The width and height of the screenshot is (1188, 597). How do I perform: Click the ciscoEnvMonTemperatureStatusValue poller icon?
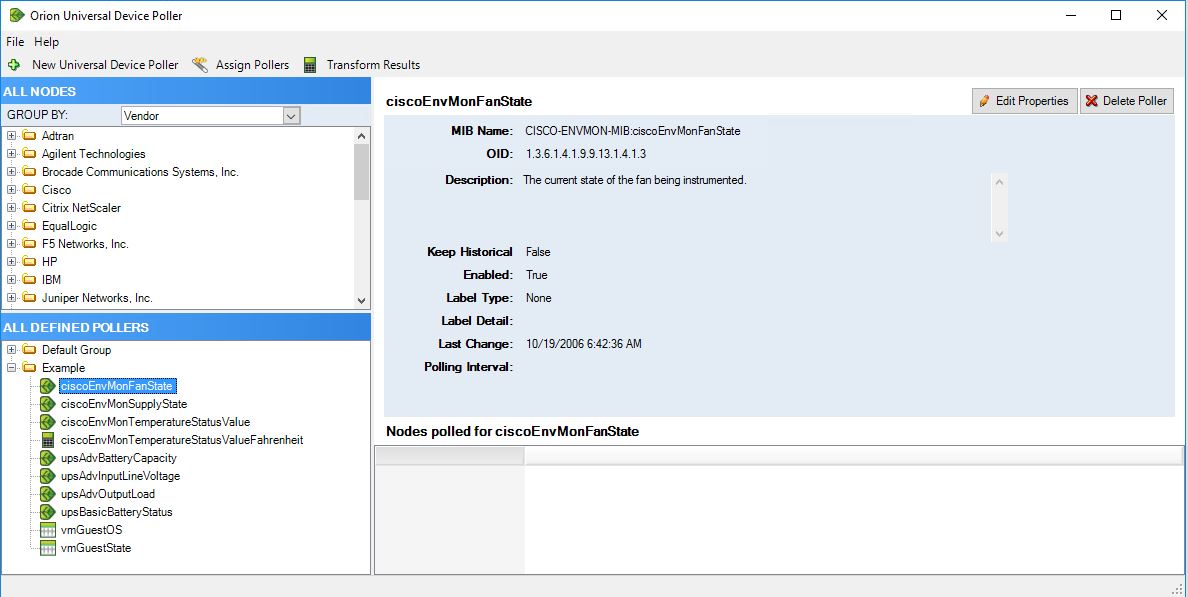(47, 421)
